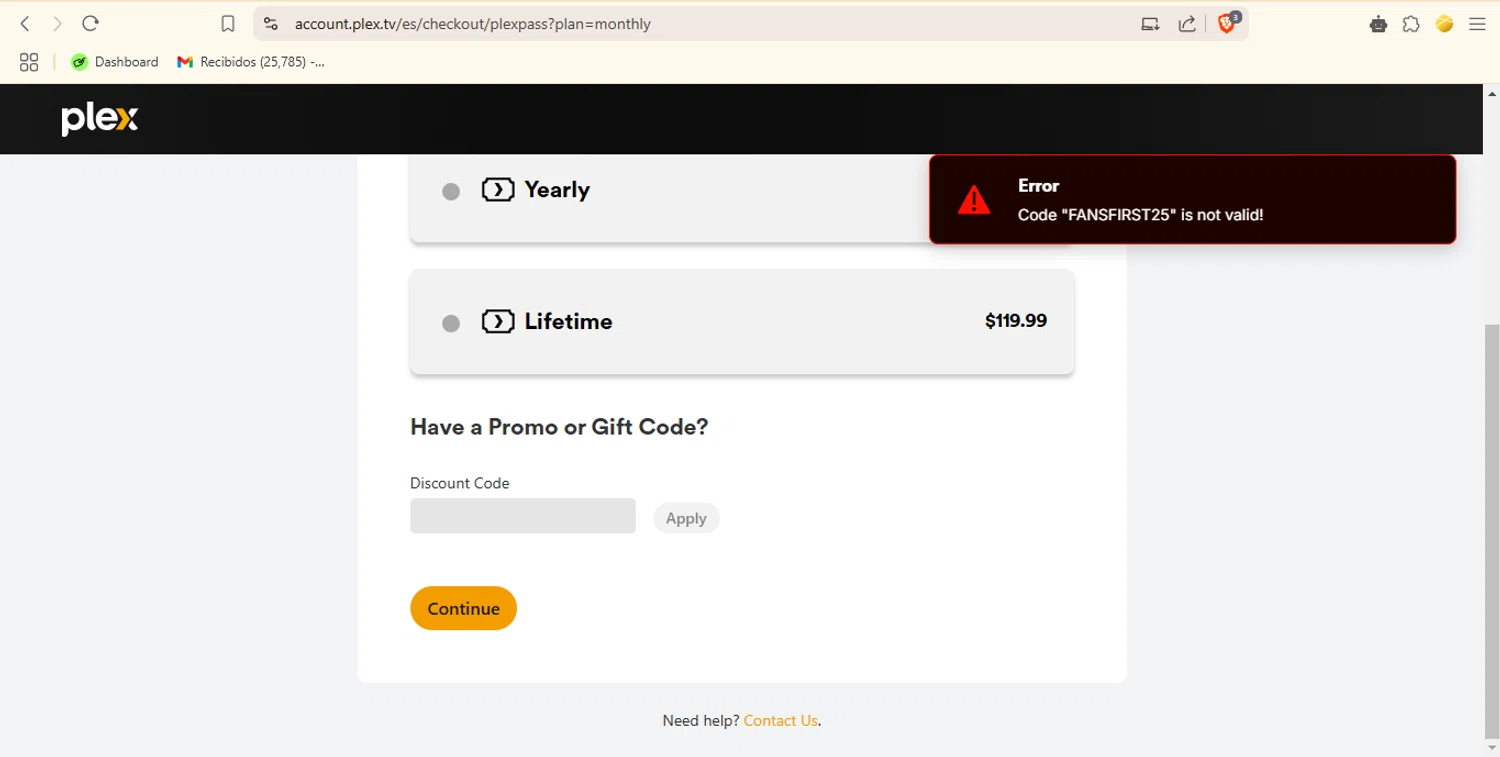The width and height of the screenshot is (1500, 757).
Task: Open site settings icon in address bar
Action: point(270,23)
